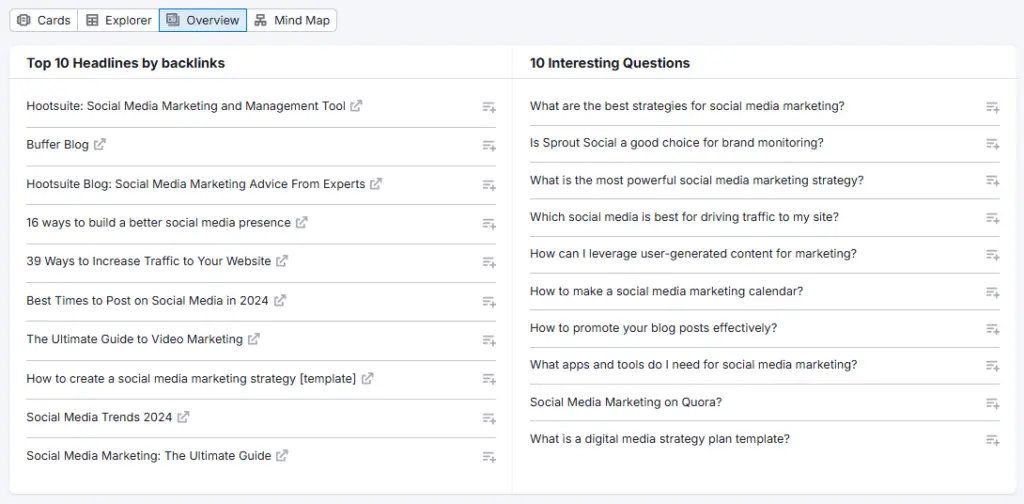Viewport: 1024px width, 504px height.
Task: Select question 'What are the best strategies'
Action: [x=686, y=106]
